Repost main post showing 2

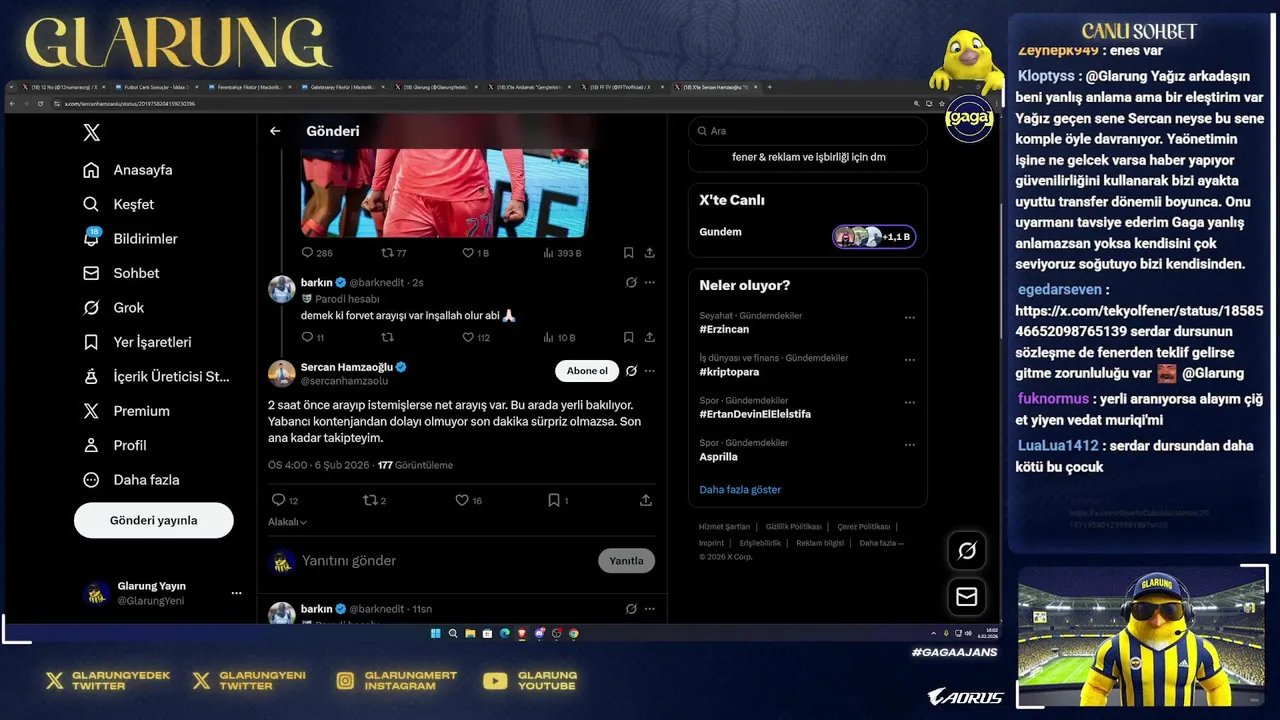(x=369, y=500)
